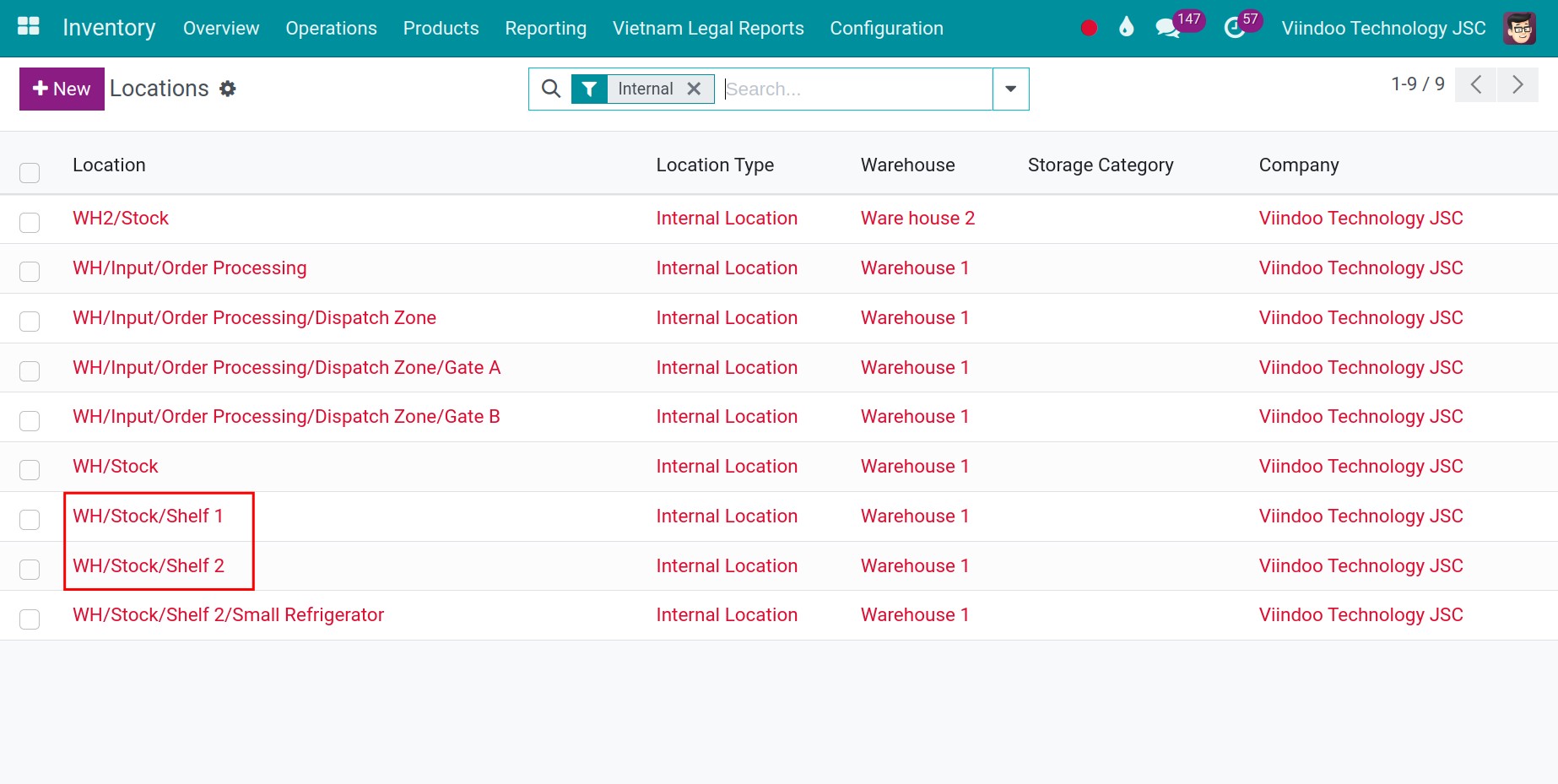Screen dimensions: 1558x784
Task: Click the 1-9 / 9 pager counter
Action: coord(1418,84)
